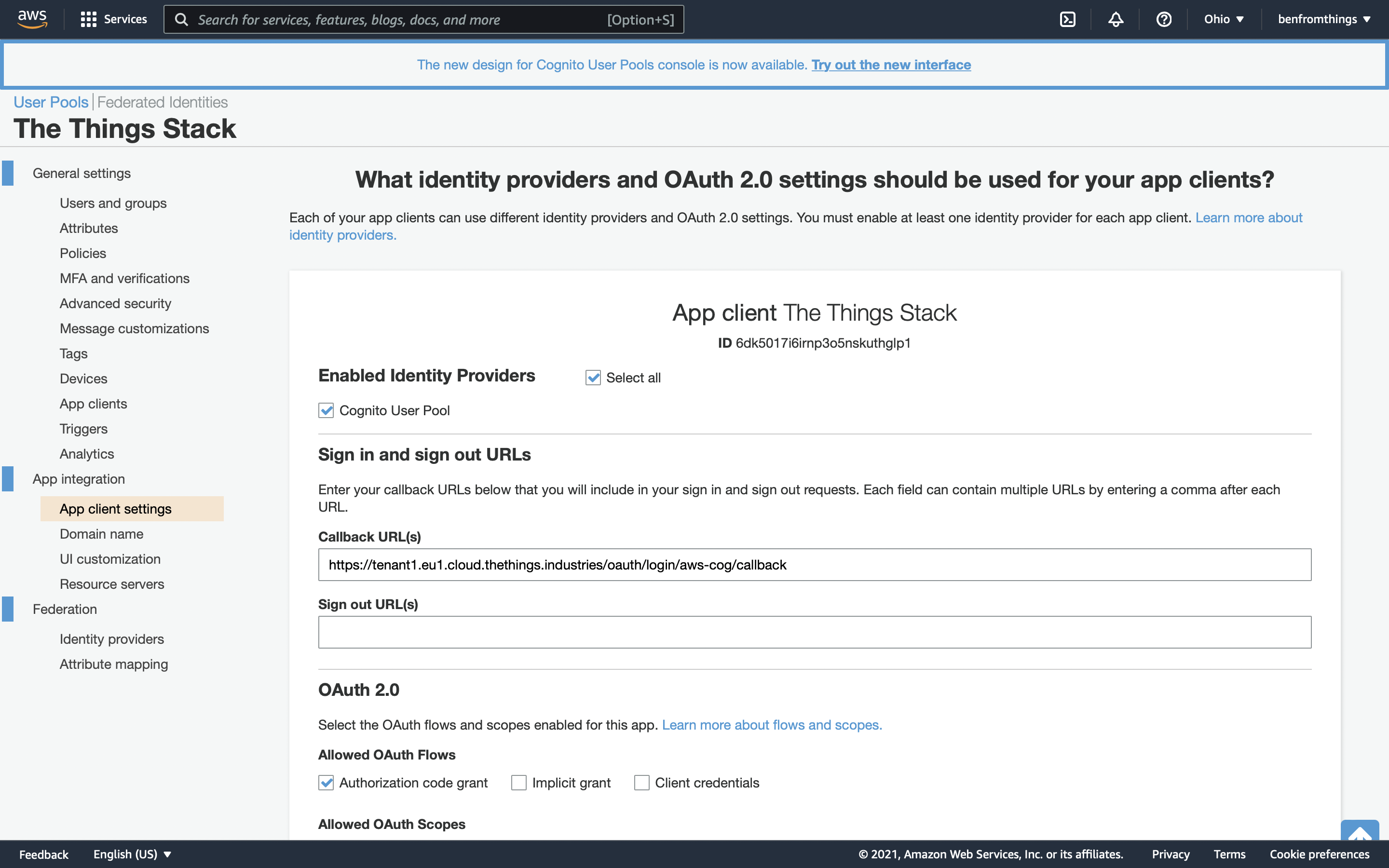Image resolution: width=1389 pixels, height=868 pixels.
Task: Enable the Implicit grant flow
Action: coord(519,783)
